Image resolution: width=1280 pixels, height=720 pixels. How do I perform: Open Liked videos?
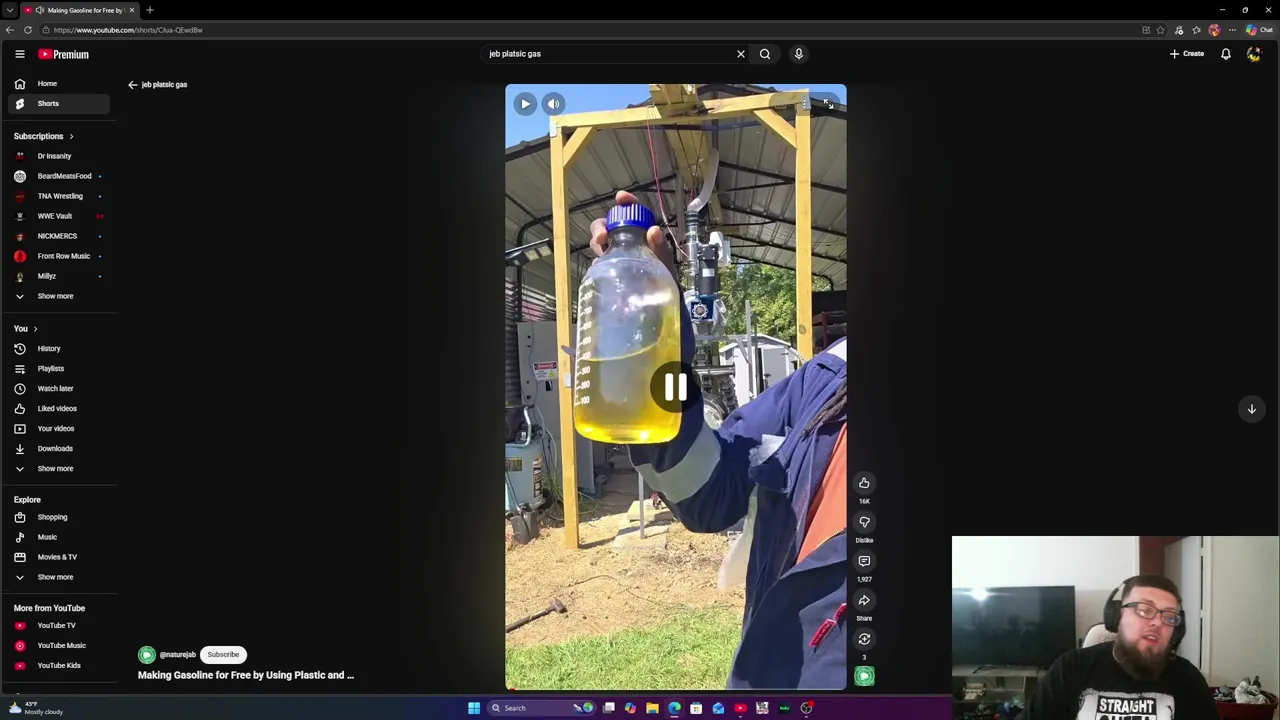coord(60,409)
